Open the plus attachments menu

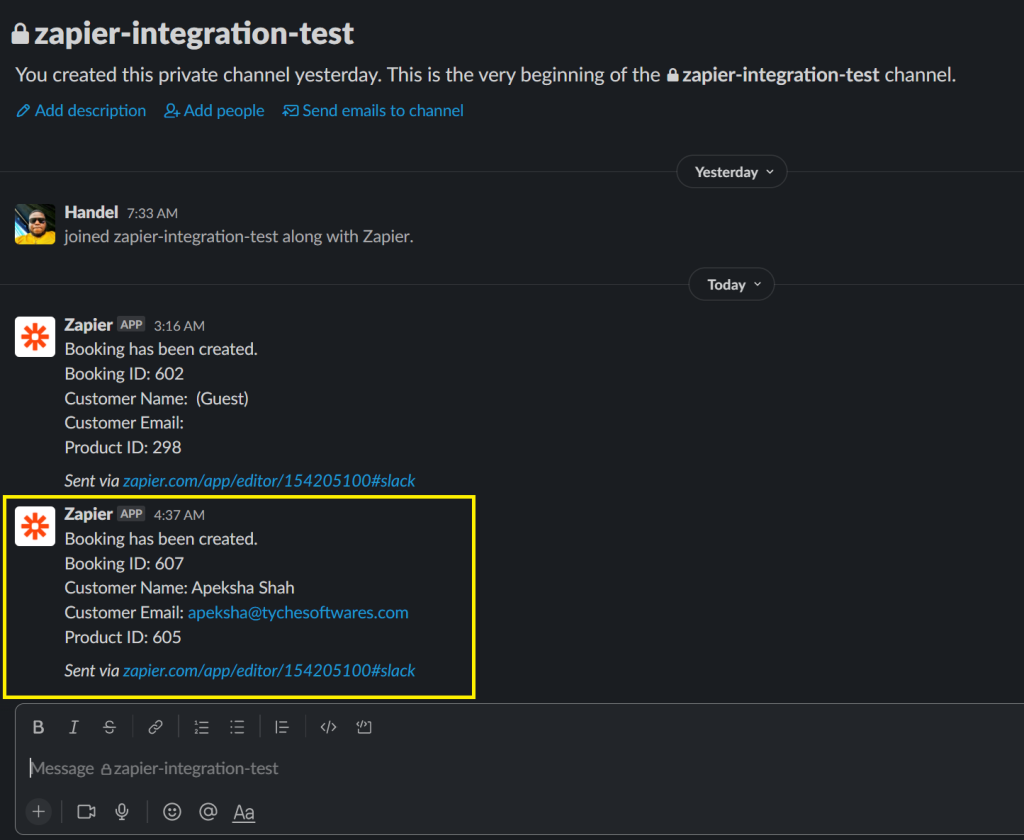[39, 812]
